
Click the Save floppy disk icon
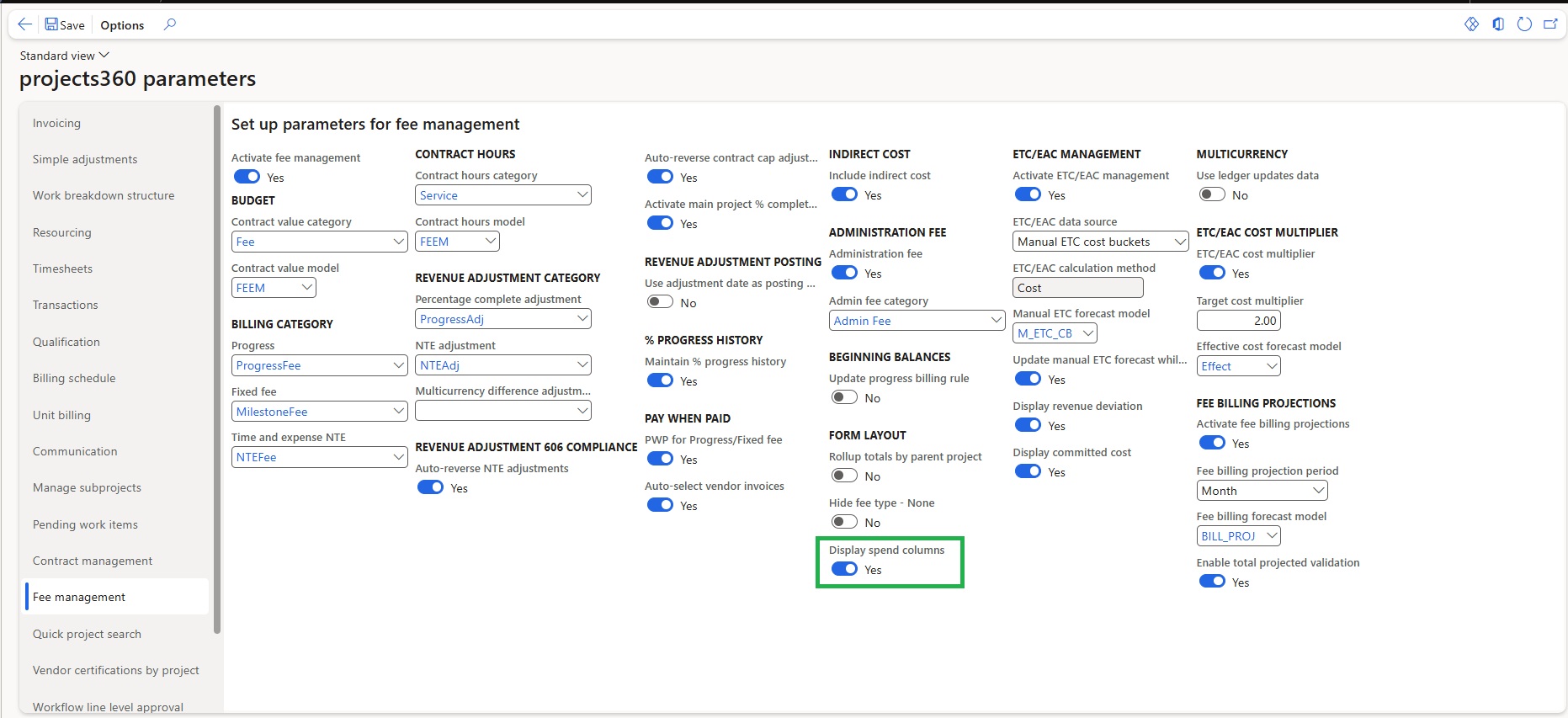pyautogui.click(x=52, y=24)
